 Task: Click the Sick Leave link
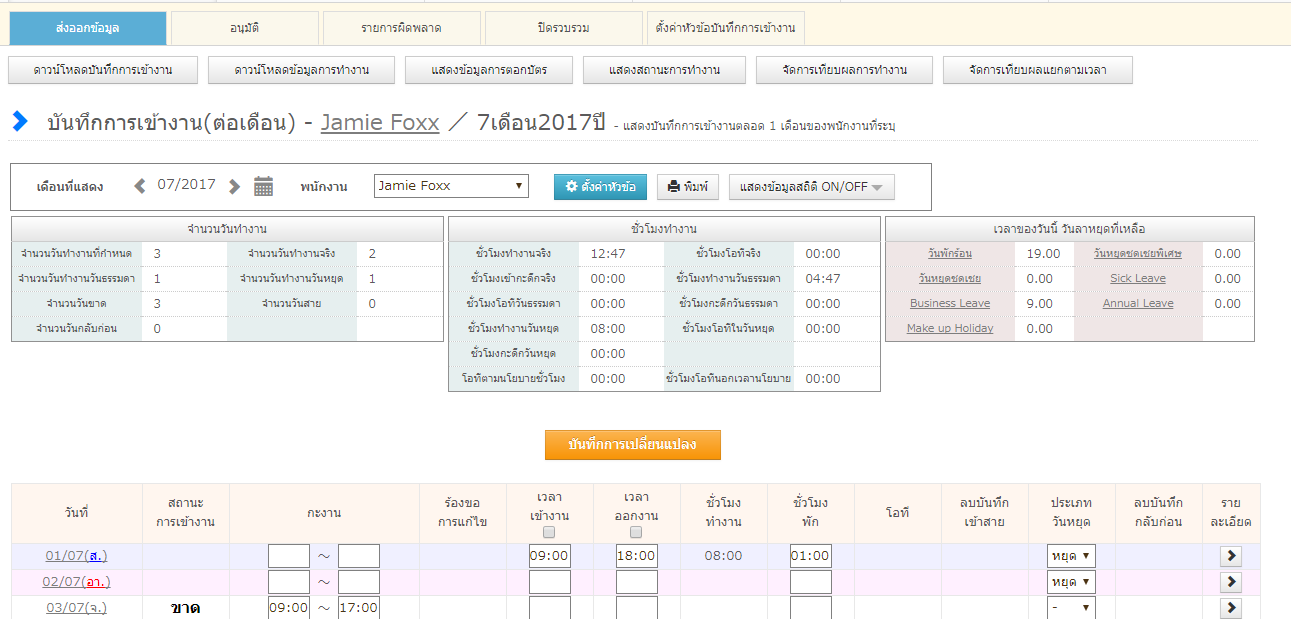pyautogui.click(x=1137, y=279)
